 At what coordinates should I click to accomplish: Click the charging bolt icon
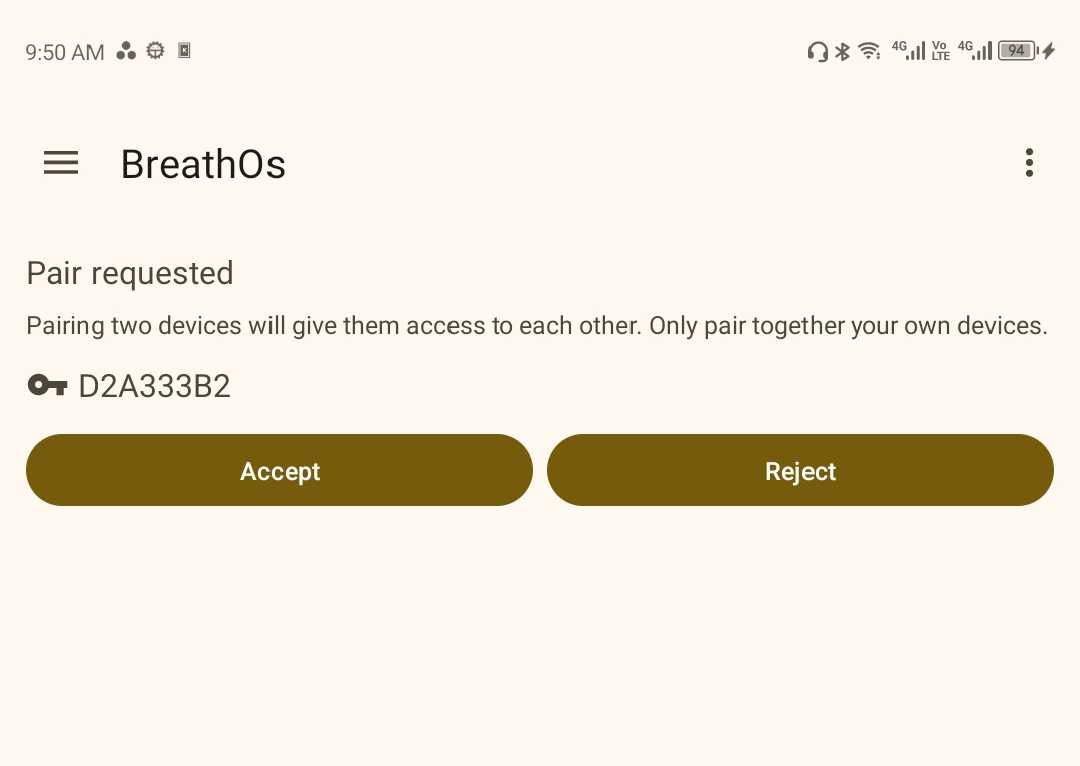pos(1047,51)
